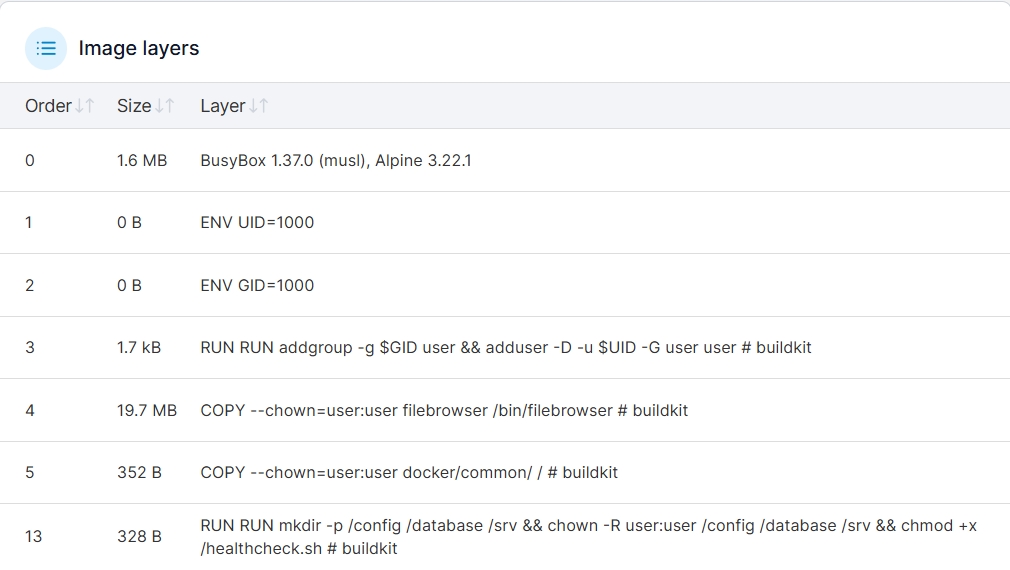Image resolution: width=1010 pixels, height=570 pixels.
Task: Click the 19.7 MB size cell
Action: [x=147, y=410]
